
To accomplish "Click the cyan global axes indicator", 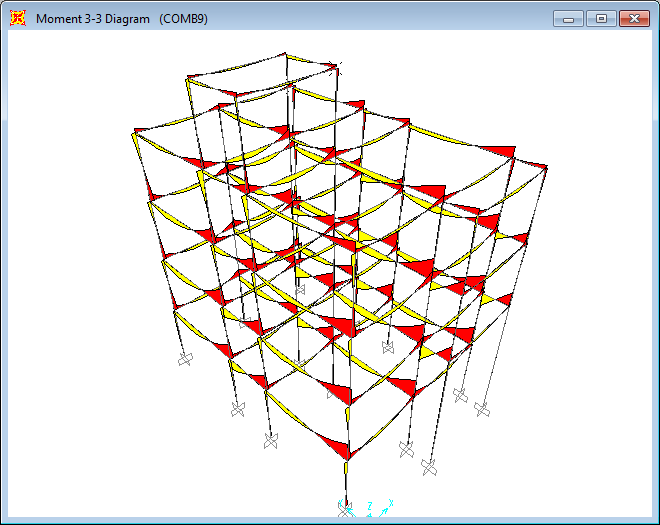I will [377, 509].
